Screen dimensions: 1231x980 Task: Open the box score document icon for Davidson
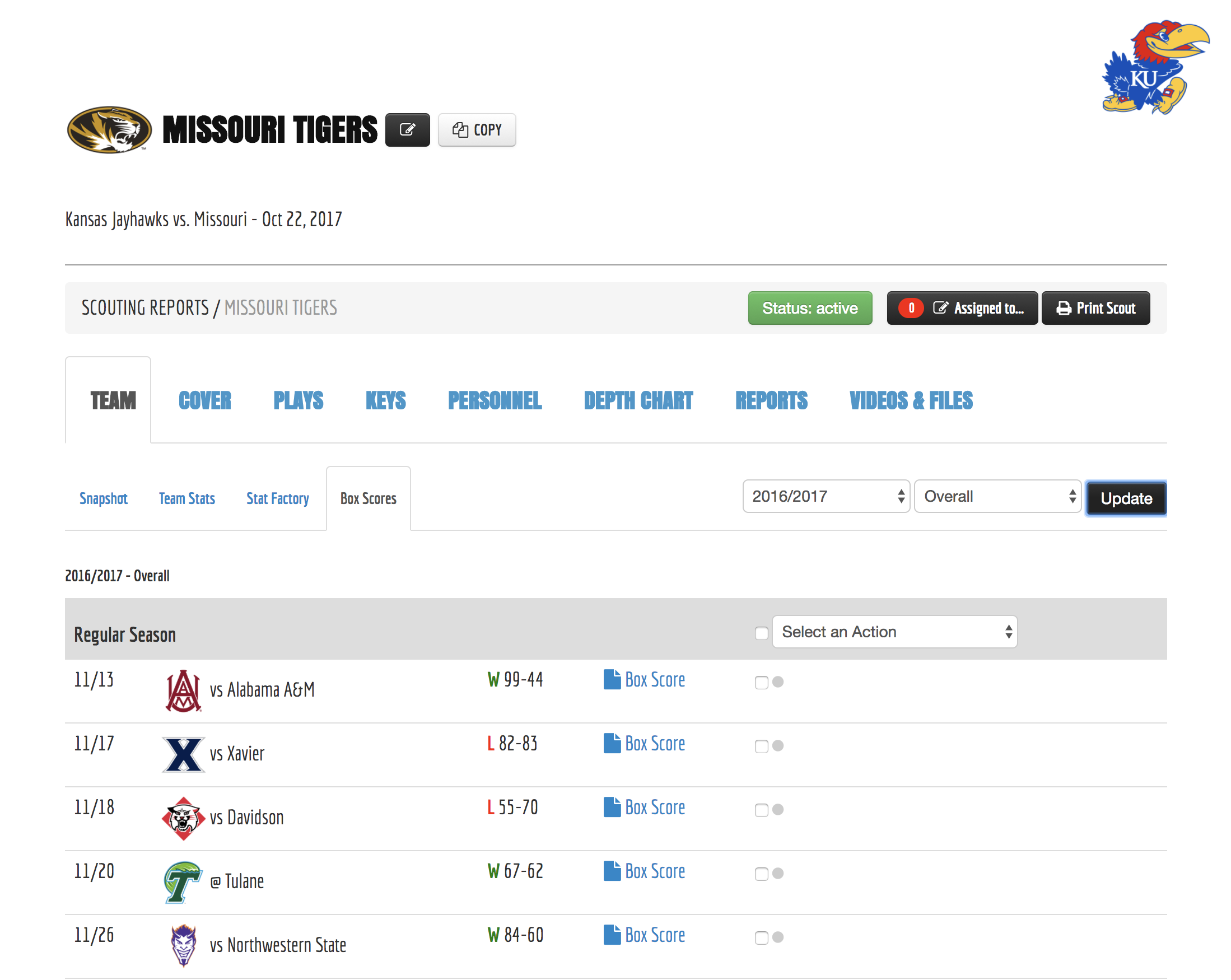click(612, 807)
